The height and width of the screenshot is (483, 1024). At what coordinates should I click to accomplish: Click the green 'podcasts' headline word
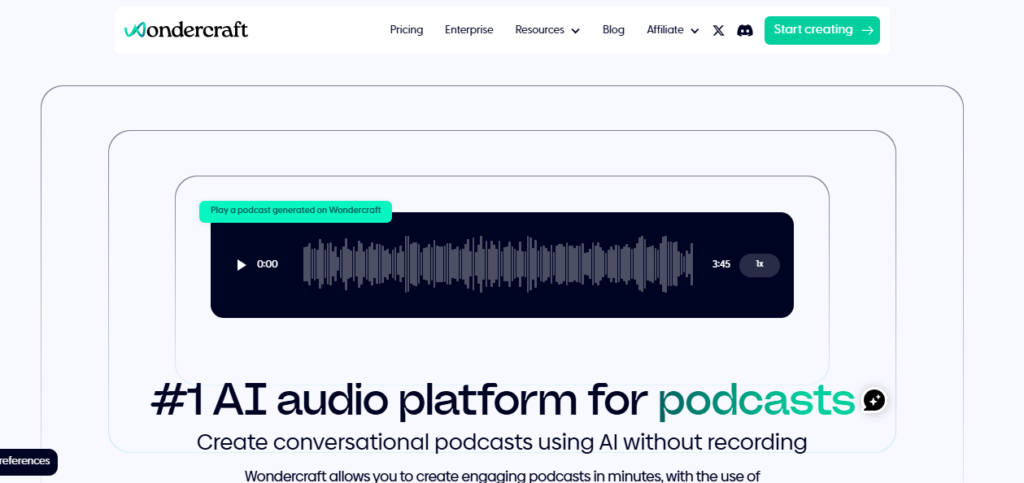tap(756, 401)
